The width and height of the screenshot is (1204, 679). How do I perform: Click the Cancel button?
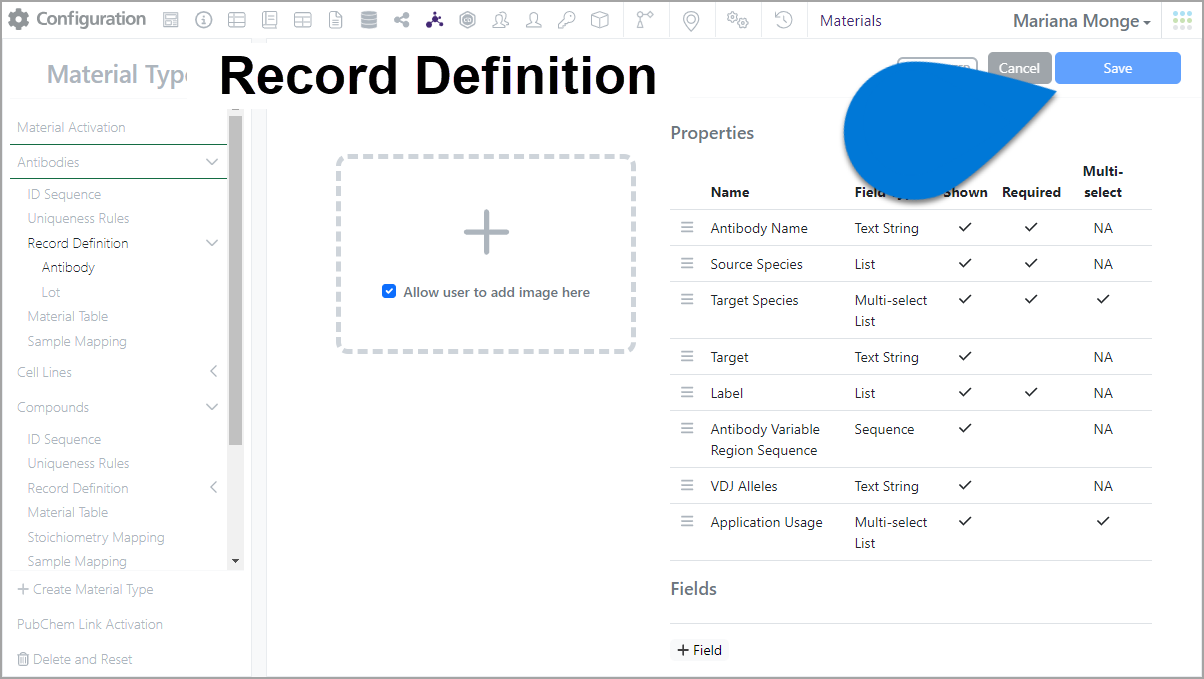click(x=1019, y=68)
